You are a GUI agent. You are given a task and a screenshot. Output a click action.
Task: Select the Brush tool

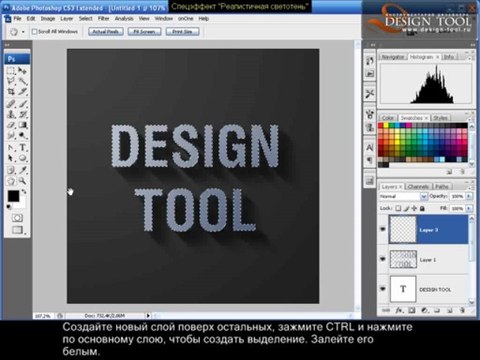(x=22, y=104)
